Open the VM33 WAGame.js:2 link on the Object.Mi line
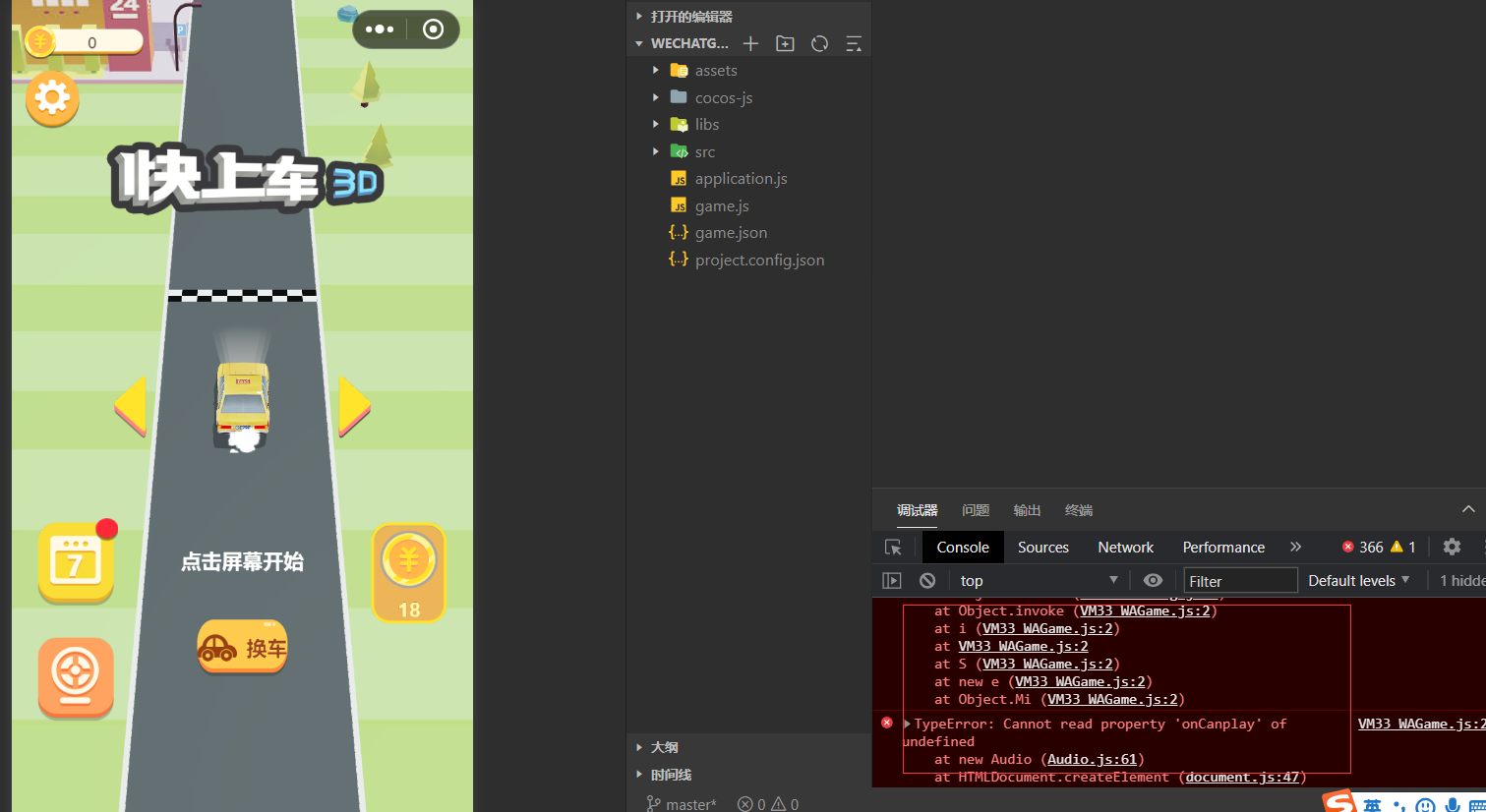Image resolution: width=1486 pixels, height=812 pixels. (x=1112, y=700)
